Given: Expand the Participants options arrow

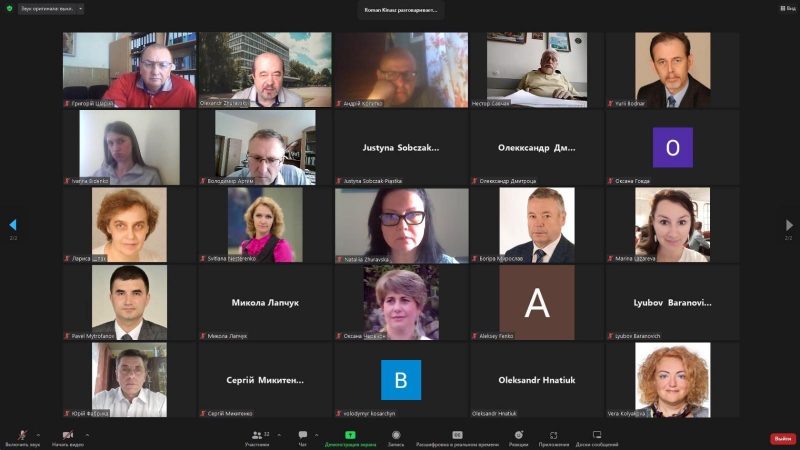Looking at the screenshot, I should (x=279, y=435).
